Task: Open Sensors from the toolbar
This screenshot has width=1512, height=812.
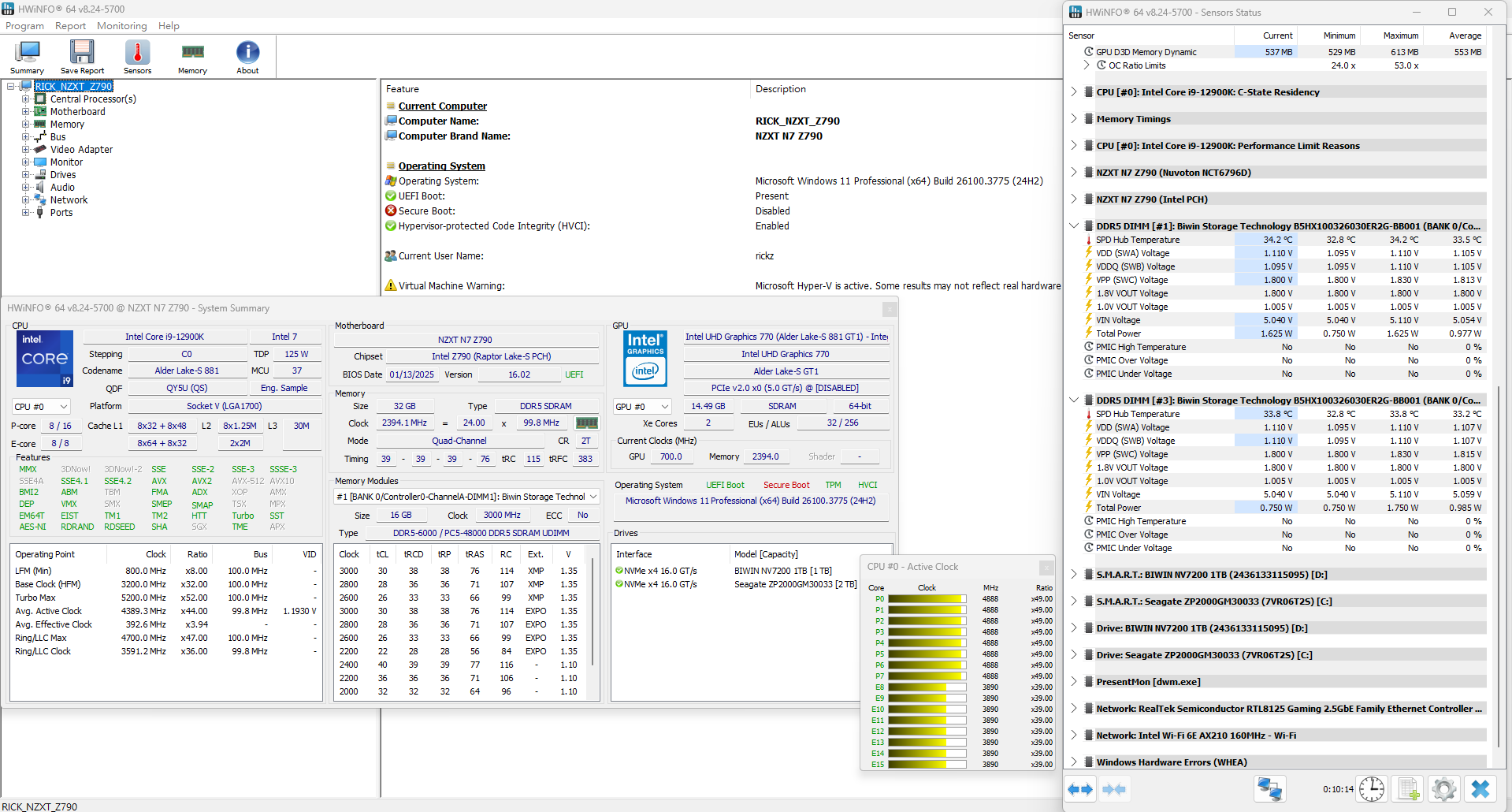Action: pos(137,57)
